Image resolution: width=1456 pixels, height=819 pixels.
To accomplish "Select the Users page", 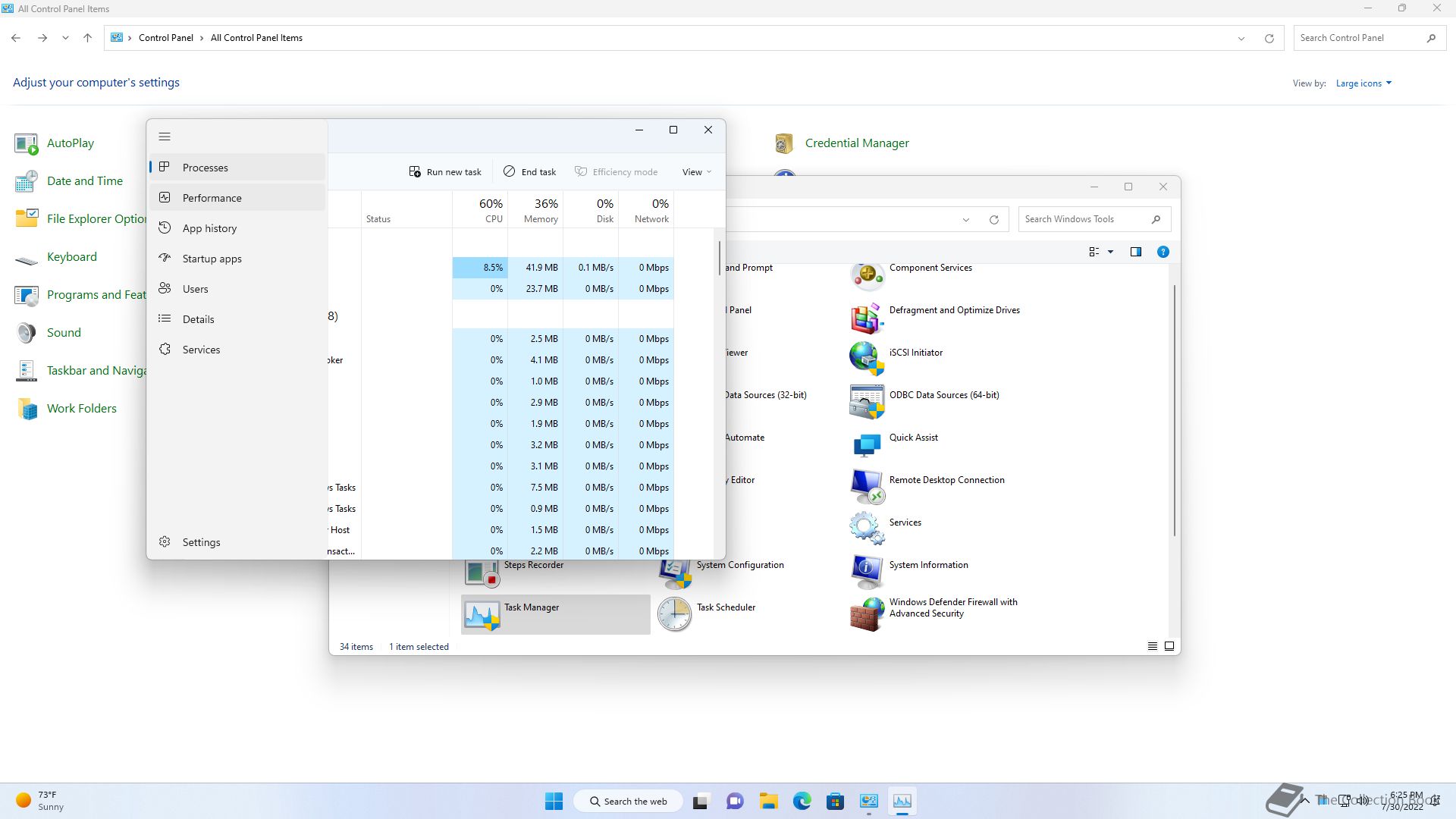I will coord(237,289).
